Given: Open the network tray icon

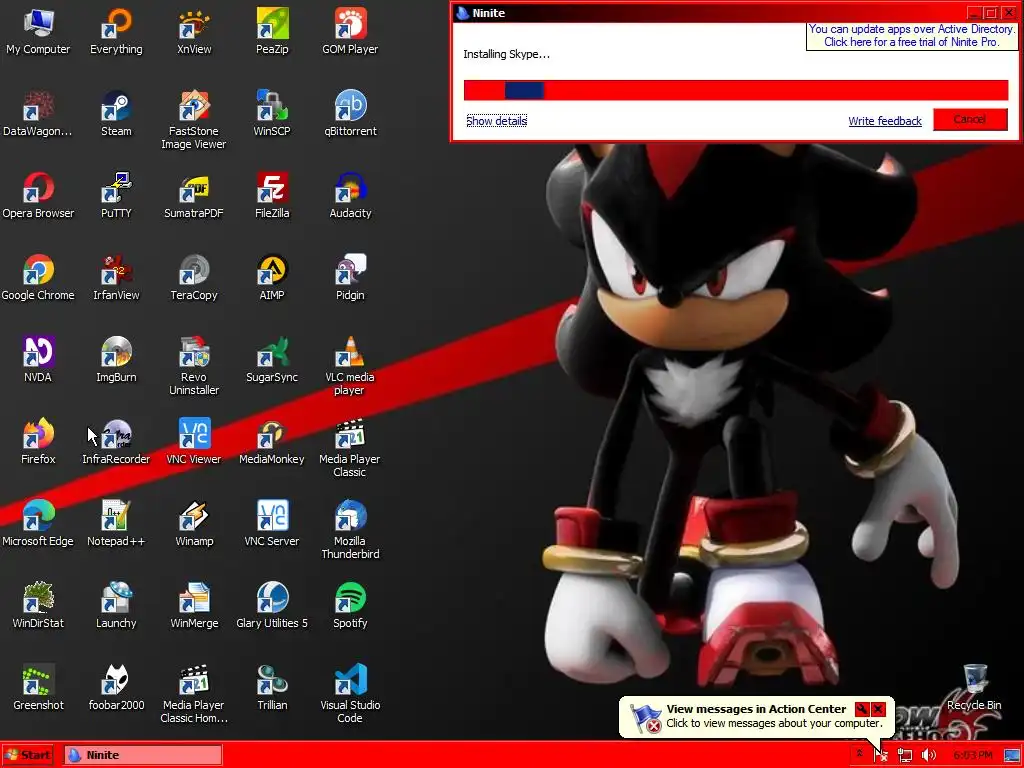Looking at the screenshot, I should (904, 756).
